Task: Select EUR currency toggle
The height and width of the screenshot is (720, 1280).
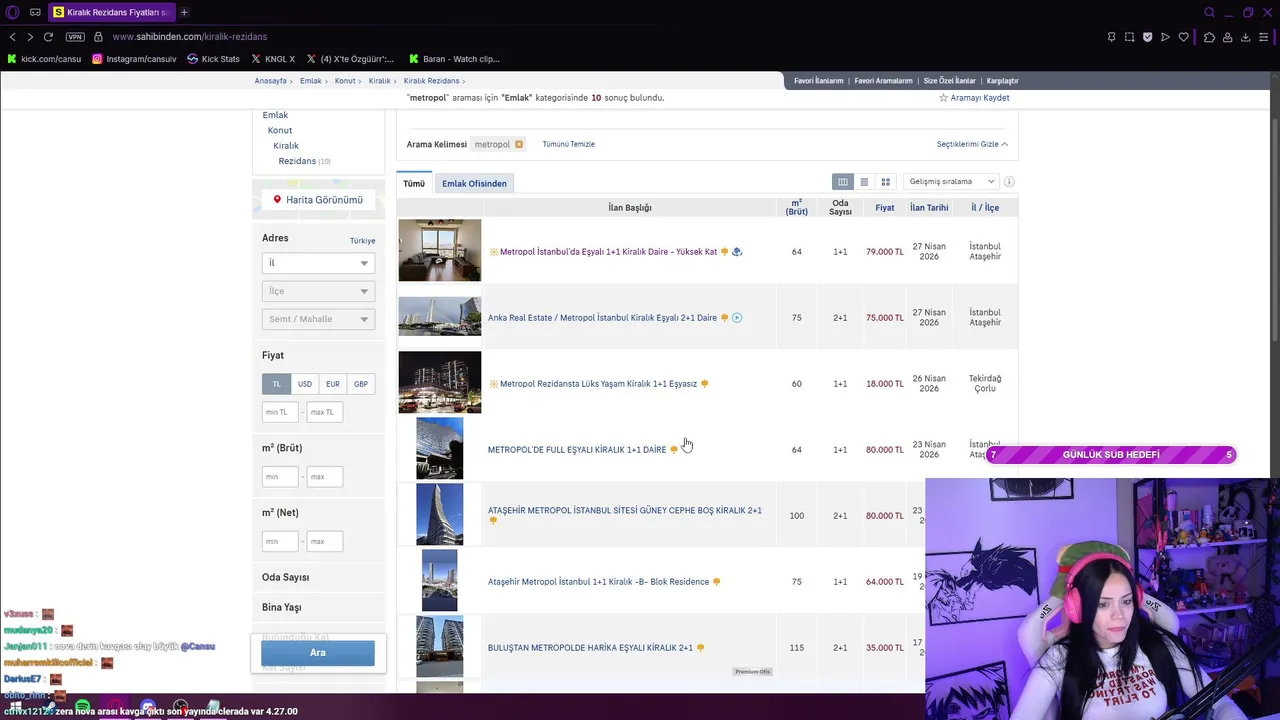Action: pos(333,384)
